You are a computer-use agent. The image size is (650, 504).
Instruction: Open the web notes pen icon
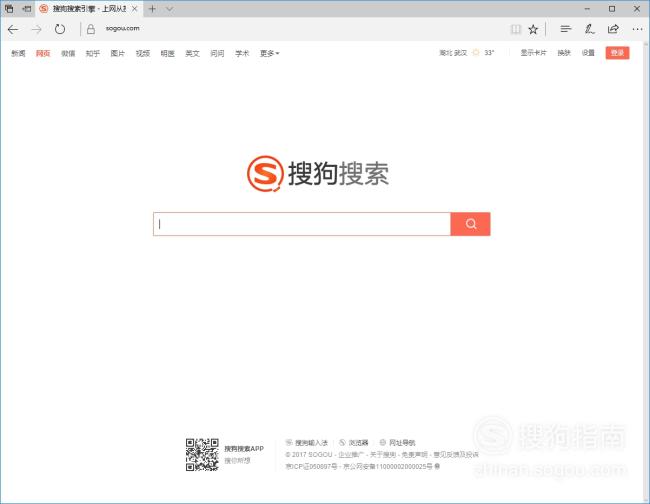pos(589,29)
